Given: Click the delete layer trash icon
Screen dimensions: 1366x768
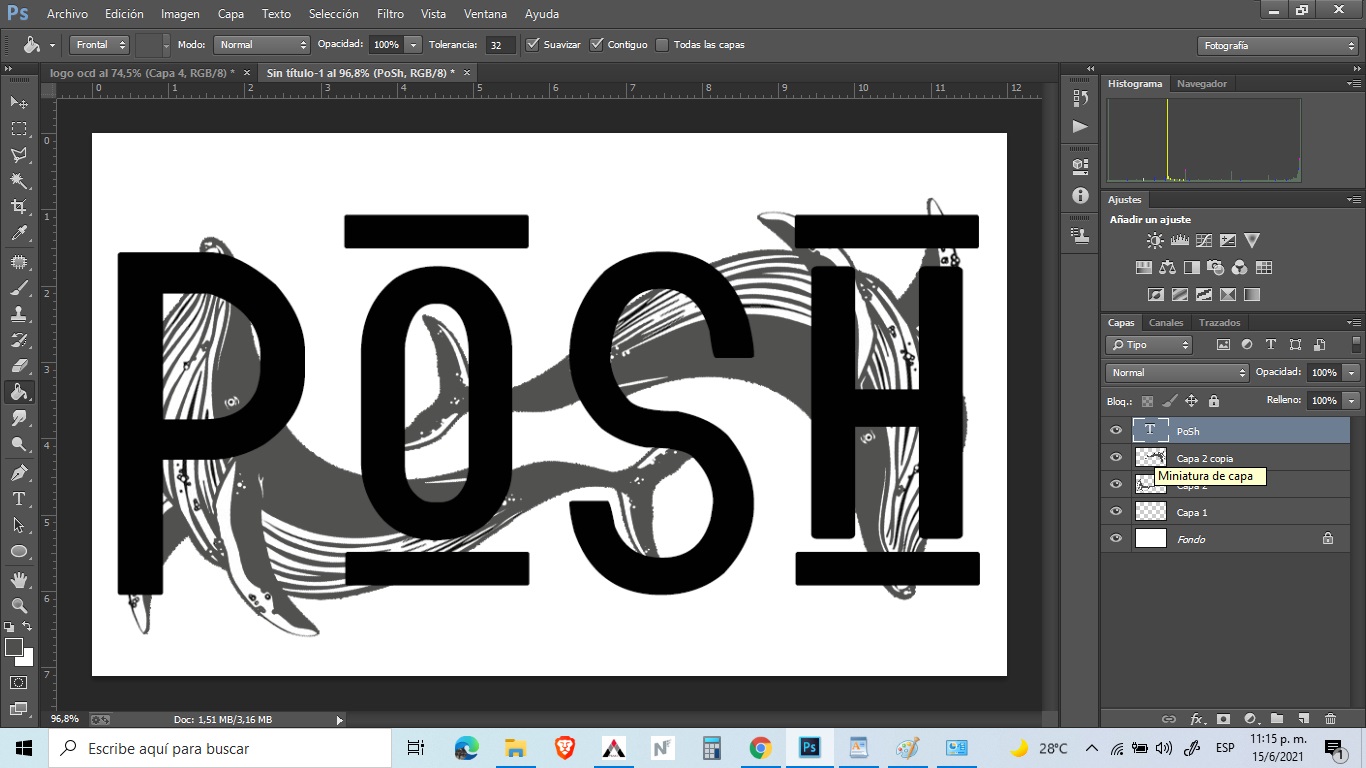Looking at the screenshot, I should (x=1330, y=718).
